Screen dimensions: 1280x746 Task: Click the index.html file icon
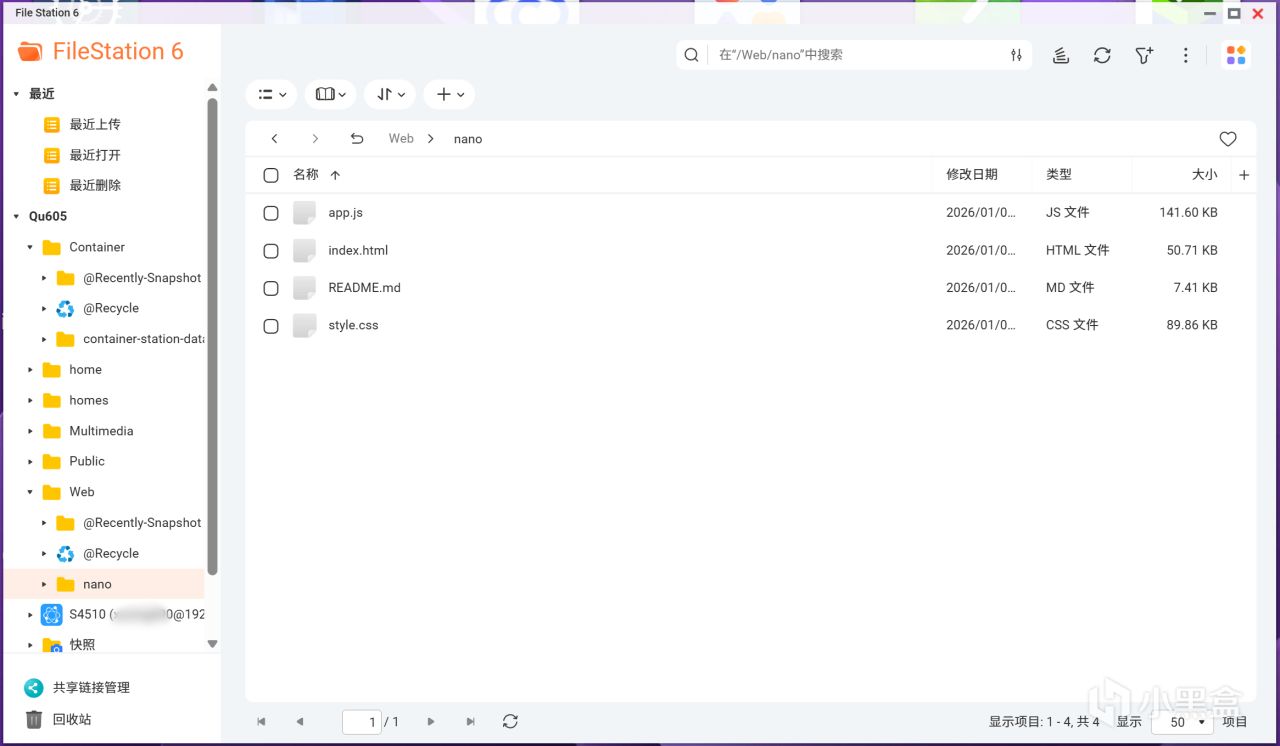pyautogui.click(x=304, y=250)
